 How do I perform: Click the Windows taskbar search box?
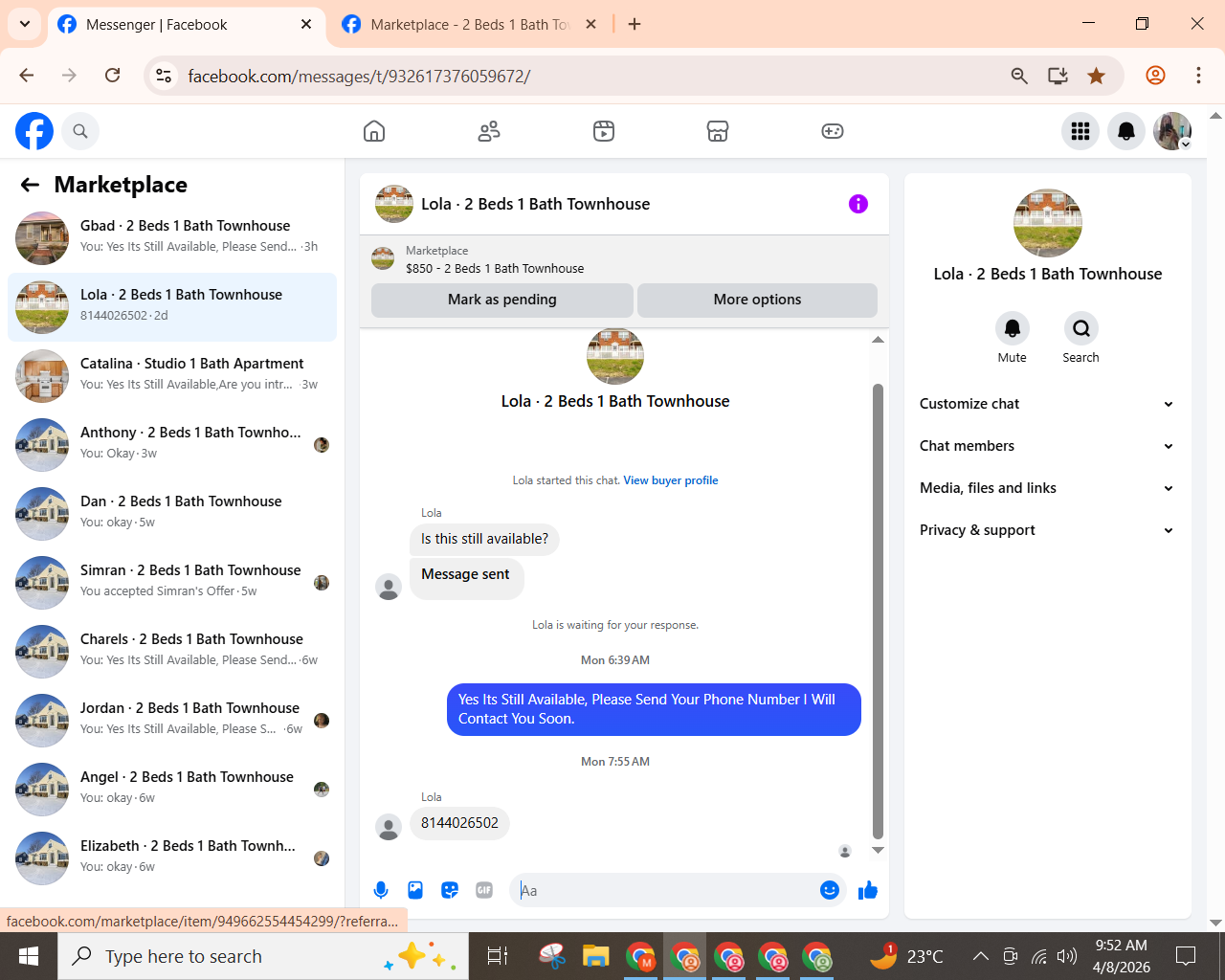click(263, 956)
